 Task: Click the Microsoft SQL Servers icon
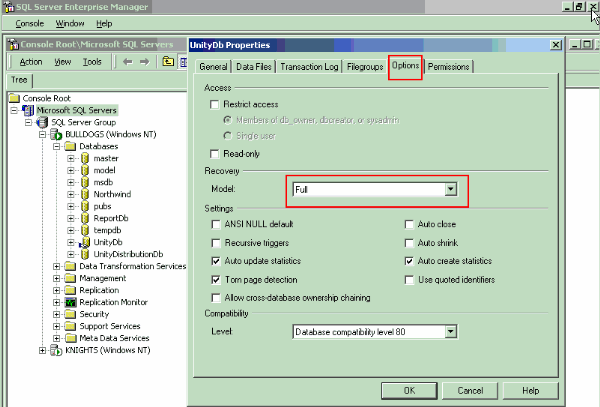(x=28, y=110)
